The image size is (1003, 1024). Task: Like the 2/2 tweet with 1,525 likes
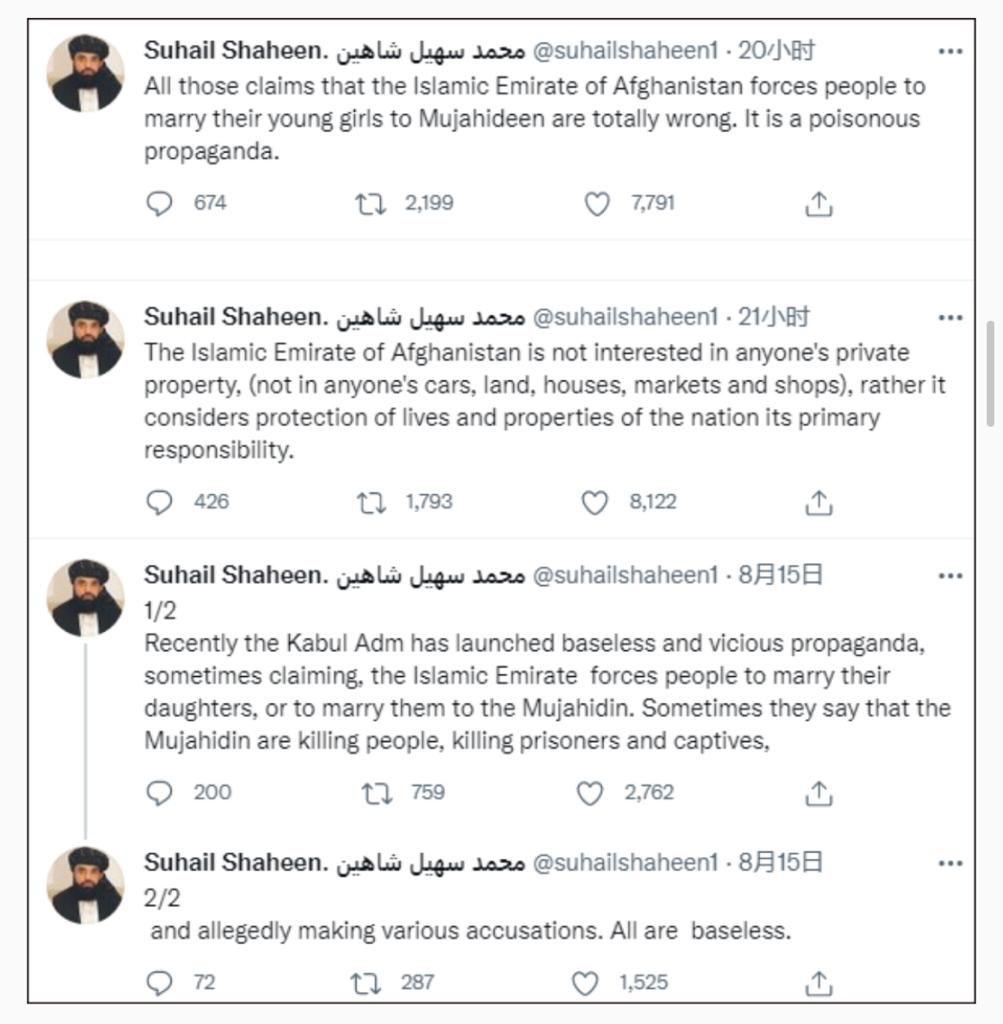tap(584, 984)
